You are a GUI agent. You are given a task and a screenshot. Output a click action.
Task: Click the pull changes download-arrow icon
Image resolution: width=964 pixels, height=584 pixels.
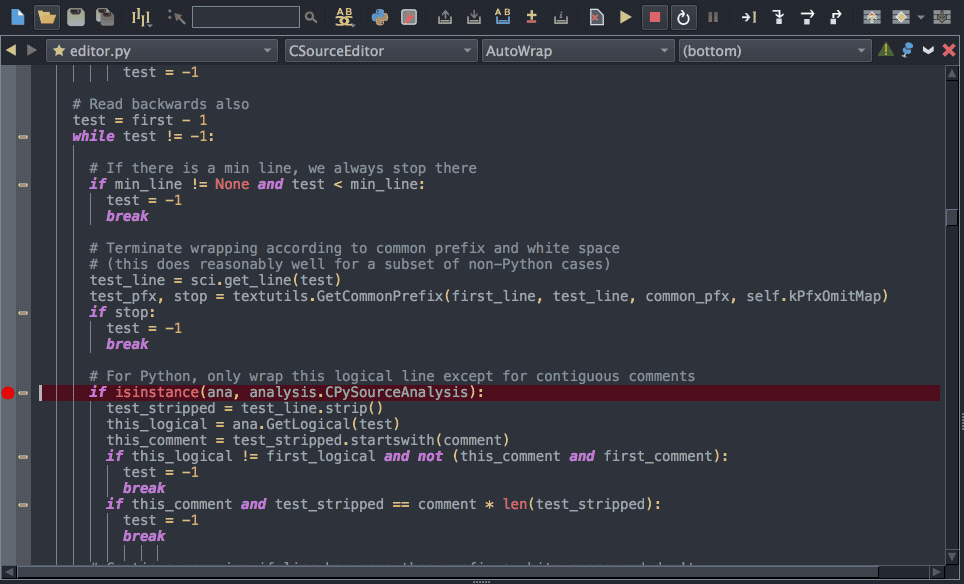(x=473, y=17)
